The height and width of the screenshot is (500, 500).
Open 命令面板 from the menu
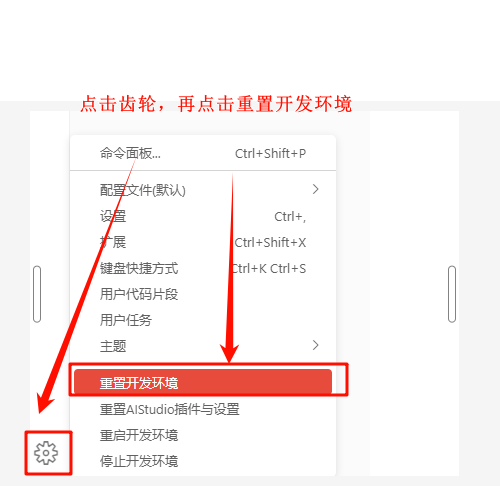pos(203,153)
